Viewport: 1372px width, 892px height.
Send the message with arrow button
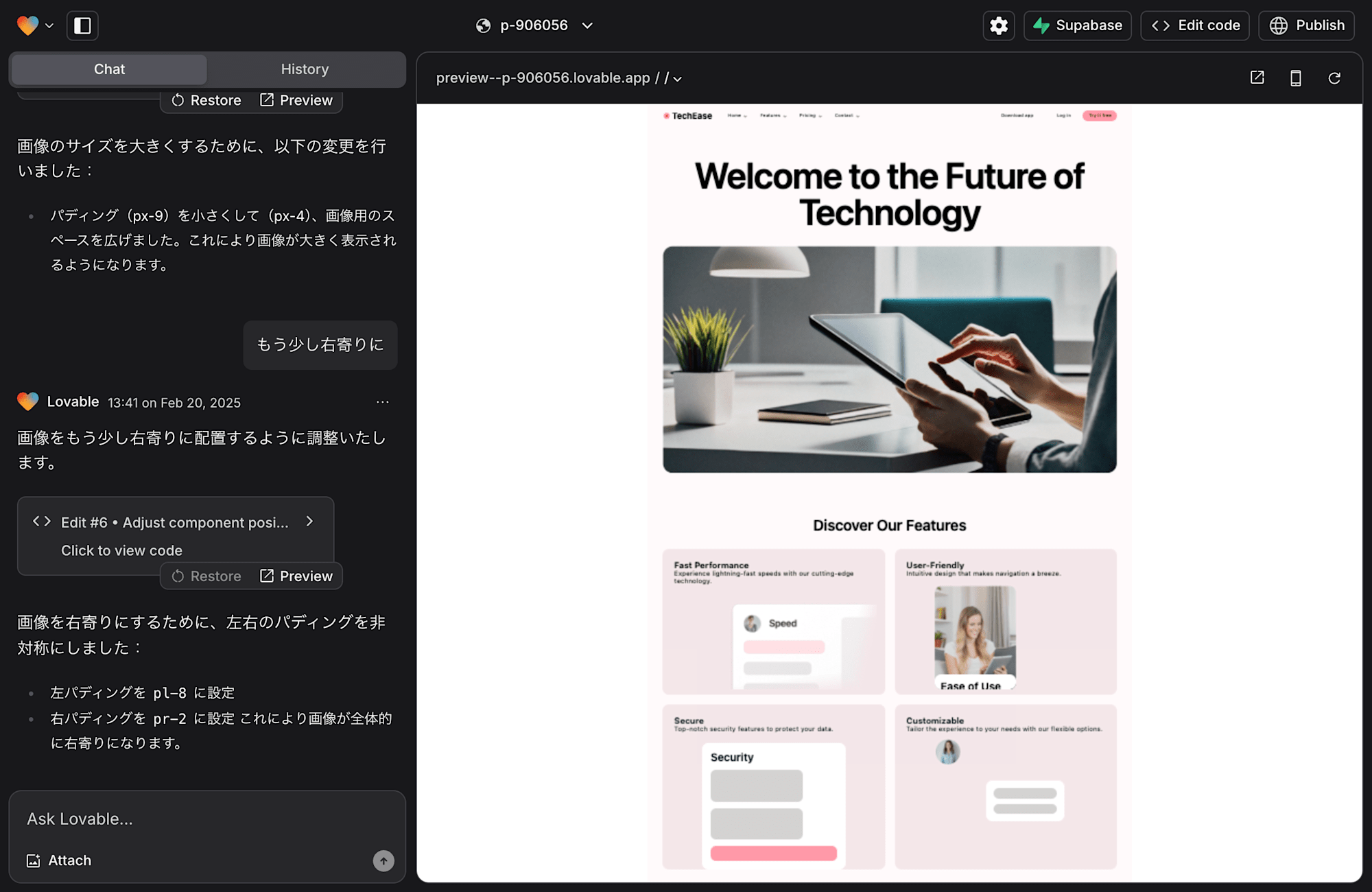383,860
